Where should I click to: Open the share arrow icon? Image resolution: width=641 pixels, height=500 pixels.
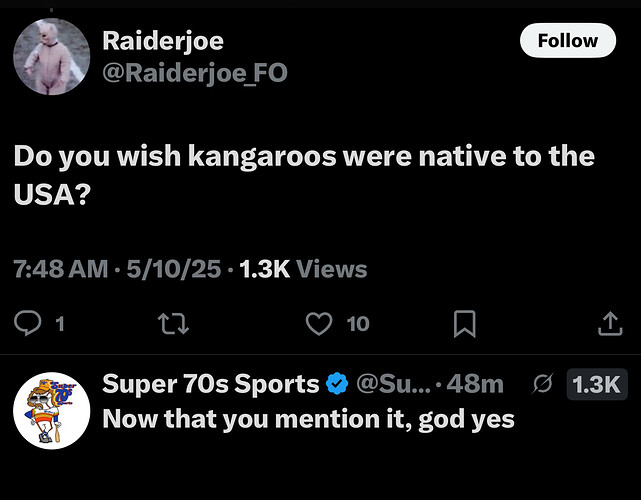coord(610,324)
